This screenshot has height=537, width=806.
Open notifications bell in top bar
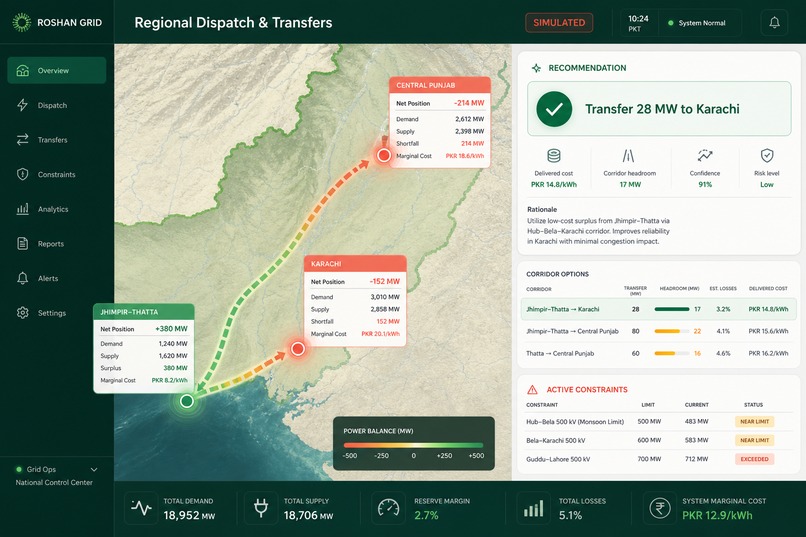coord(774,23)
